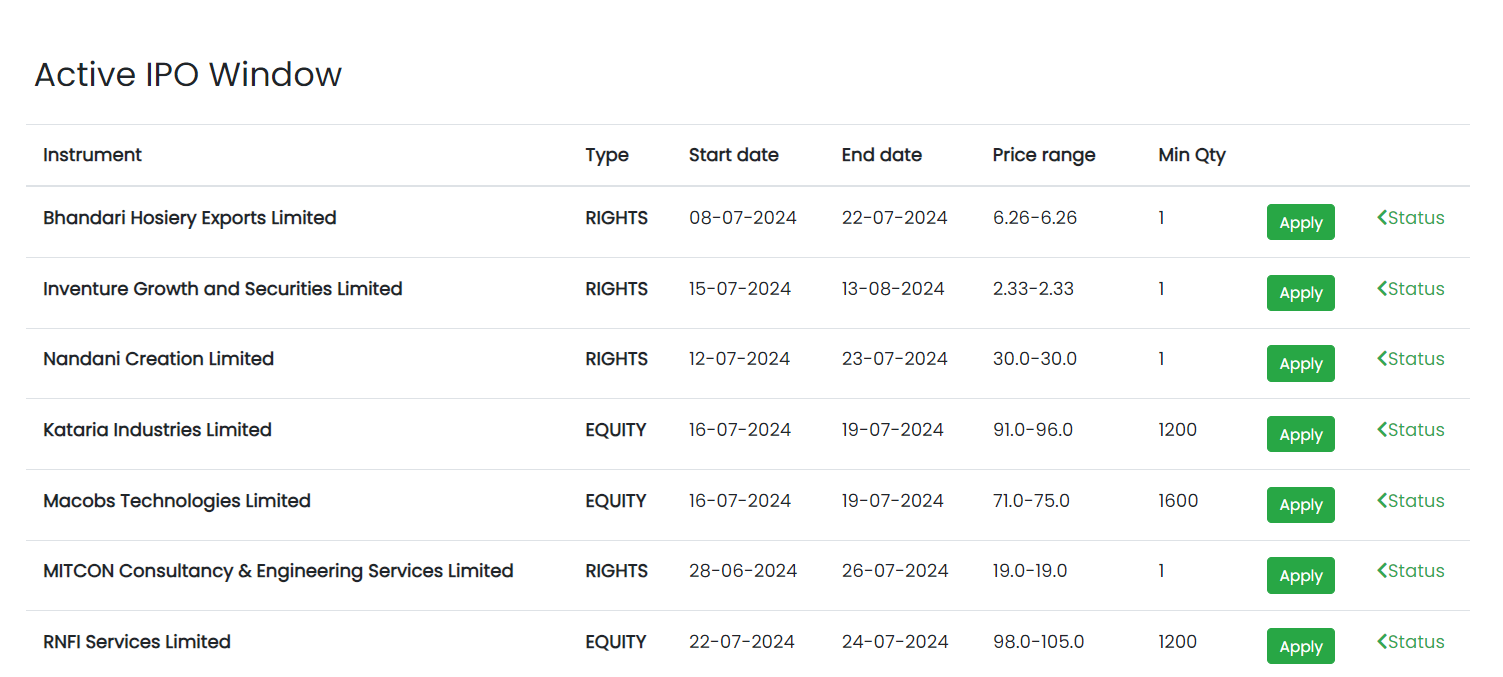Open Status for RNFI Services Limited
The image size is (1503, 677).
tap(1410, 642)
